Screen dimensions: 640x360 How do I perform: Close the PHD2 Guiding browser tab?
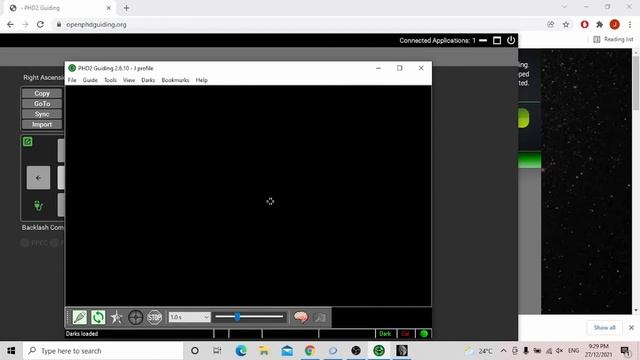tap(109, 8)
